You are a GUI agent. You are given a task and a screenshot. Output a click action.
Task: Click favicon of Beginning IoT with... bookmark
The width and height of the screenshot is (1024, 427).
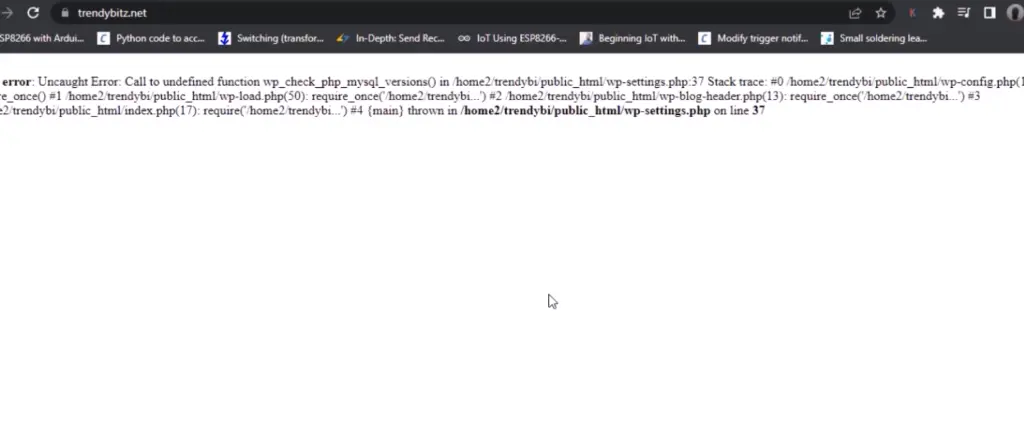tap(586, 39)
